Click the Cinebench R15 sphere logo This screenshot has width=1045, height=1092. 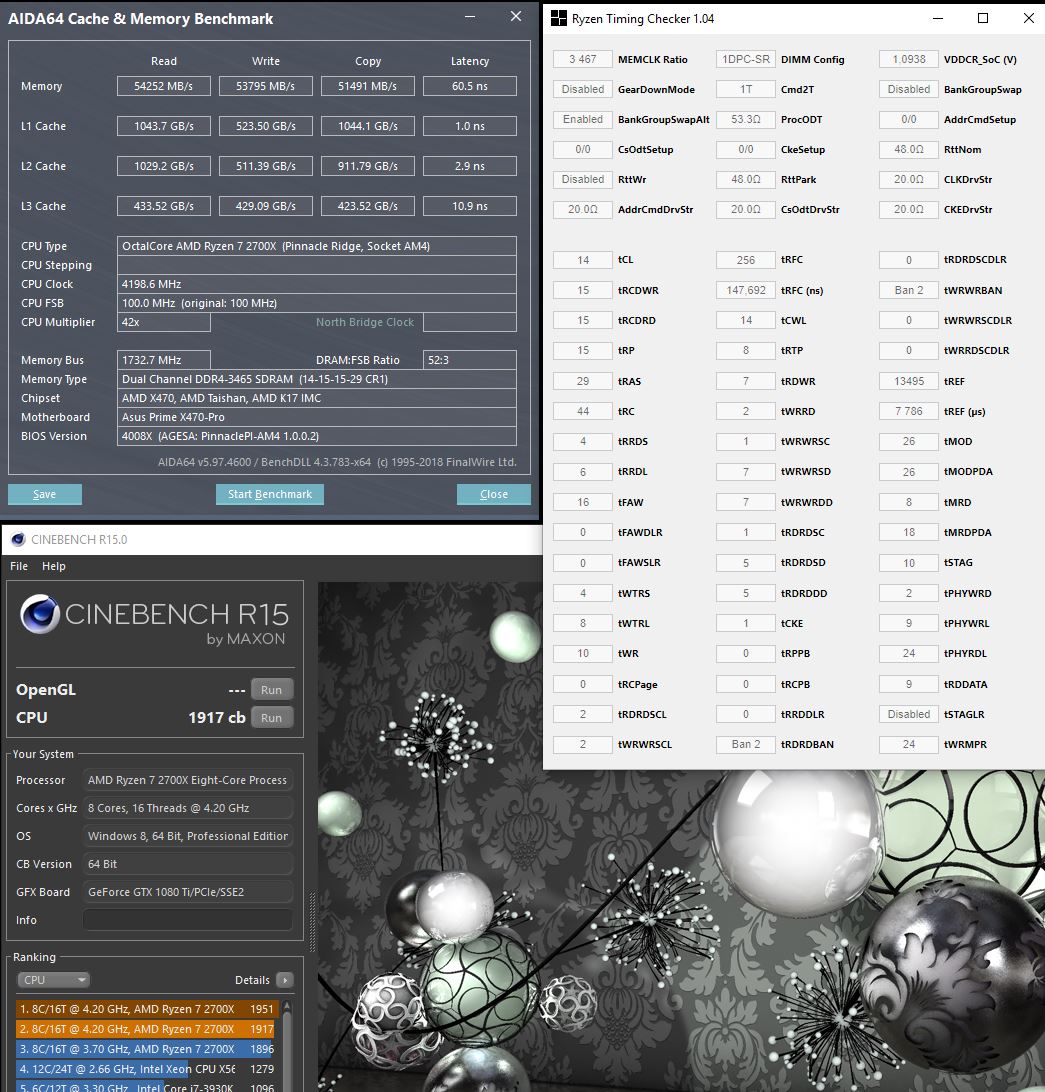pyautogui.click(x=40, y=614)
